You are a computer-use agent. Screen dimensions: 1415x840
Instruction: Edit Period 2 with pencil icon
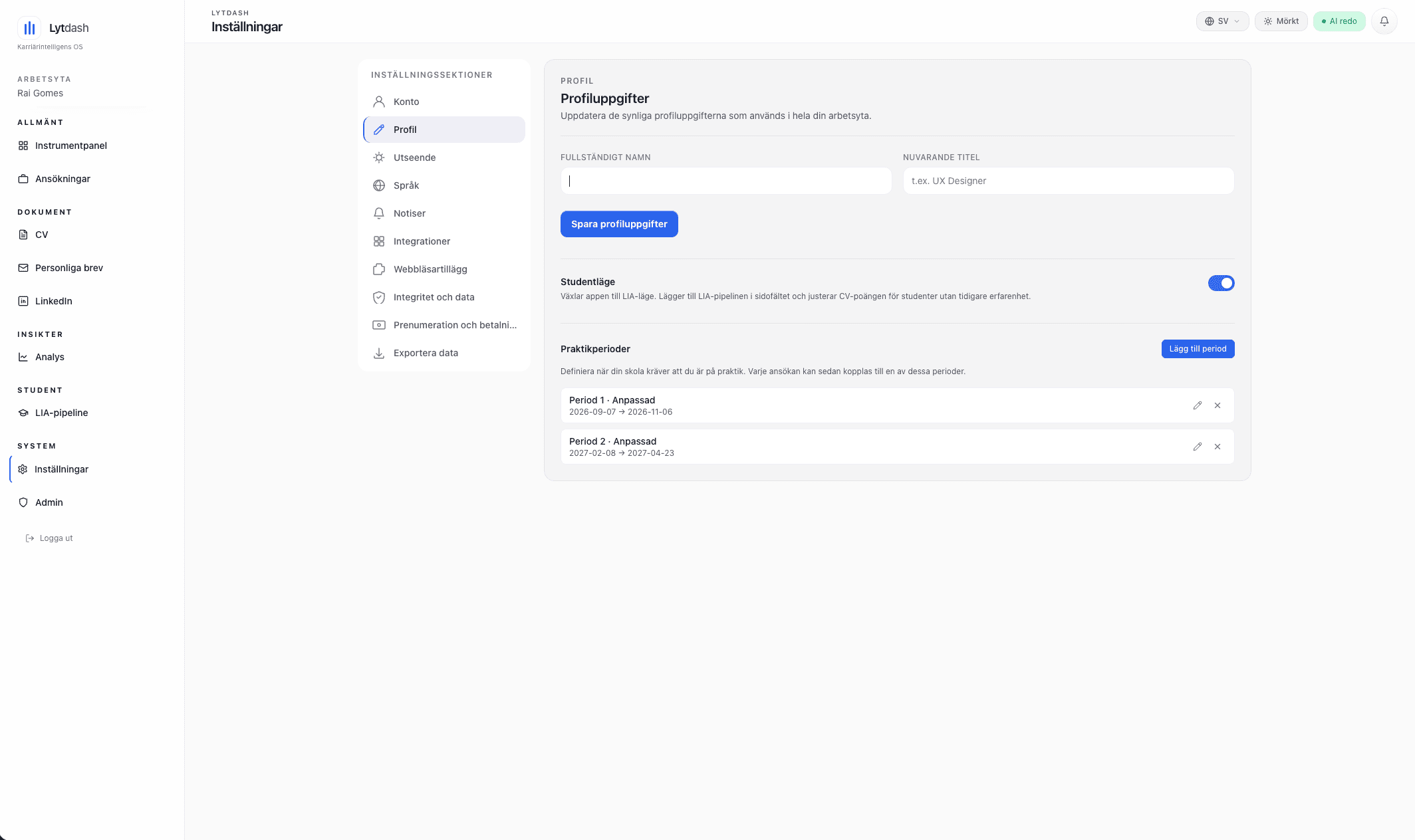pos(1198,447)
